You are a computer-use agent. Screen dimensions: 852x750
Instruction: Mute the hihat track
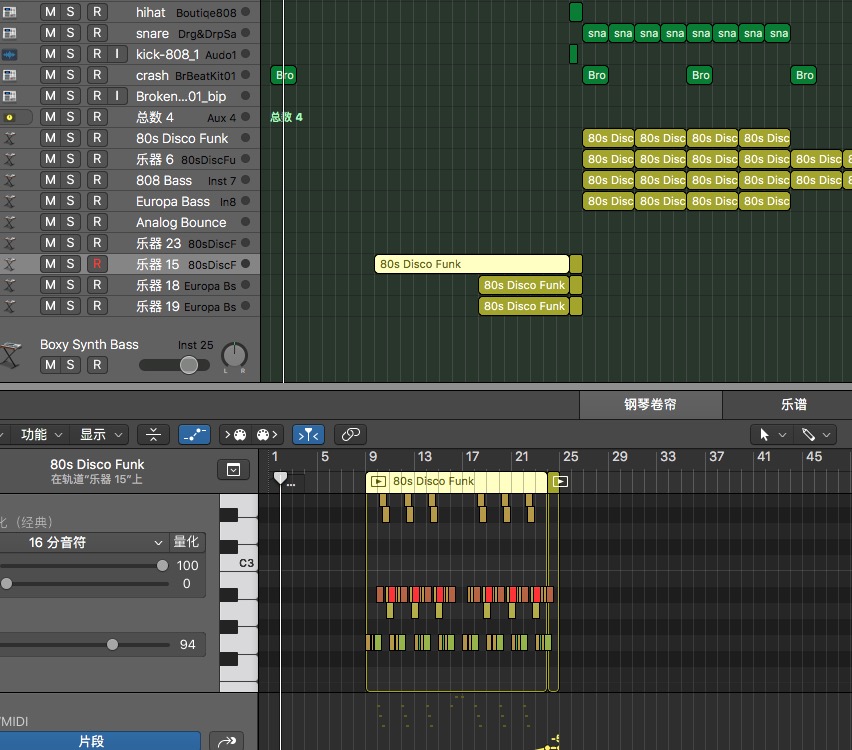(x=50, y=12)
